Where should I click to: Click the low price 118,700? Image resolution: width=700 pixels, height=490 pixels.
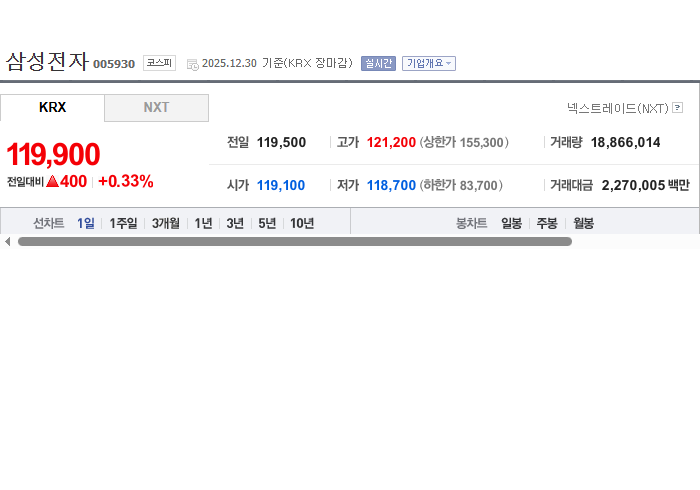pos(391,185)
